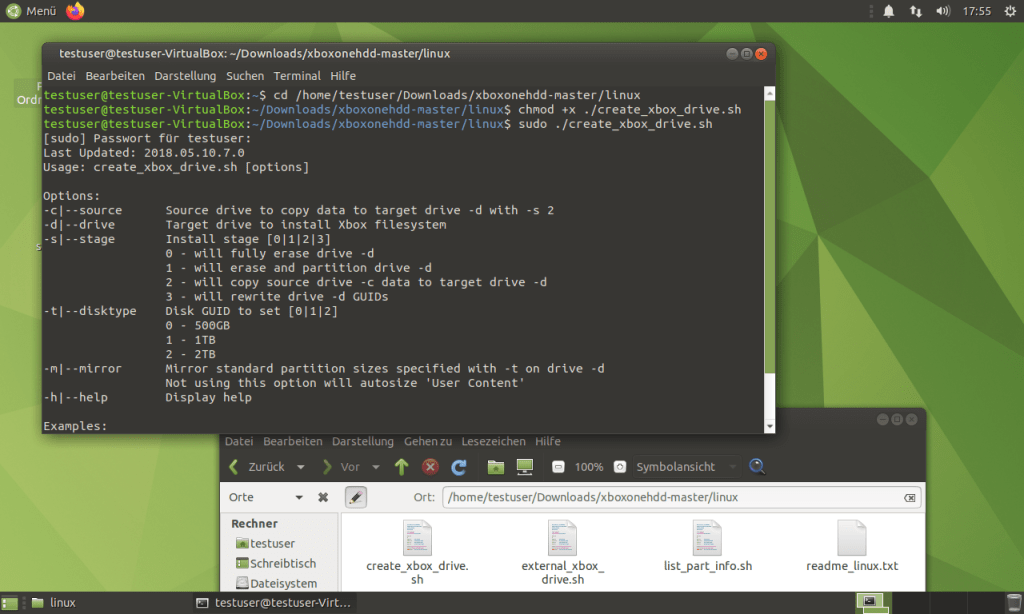1024x614 pixels.
Task: Open the notification bell in system tray
Action: click(889, 11)
